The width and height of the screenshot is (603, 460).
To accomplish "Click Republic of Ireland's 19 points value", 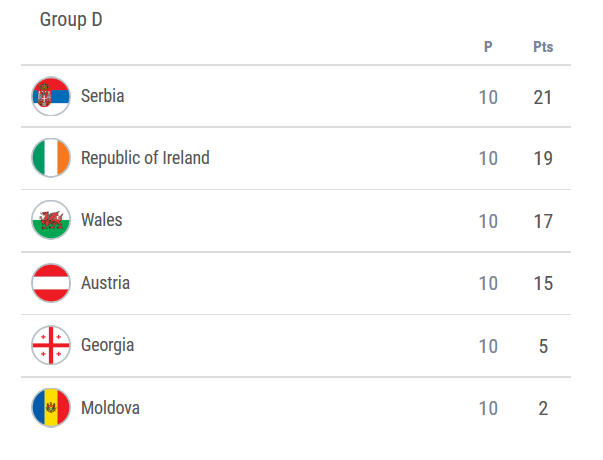I will [543, 159].
